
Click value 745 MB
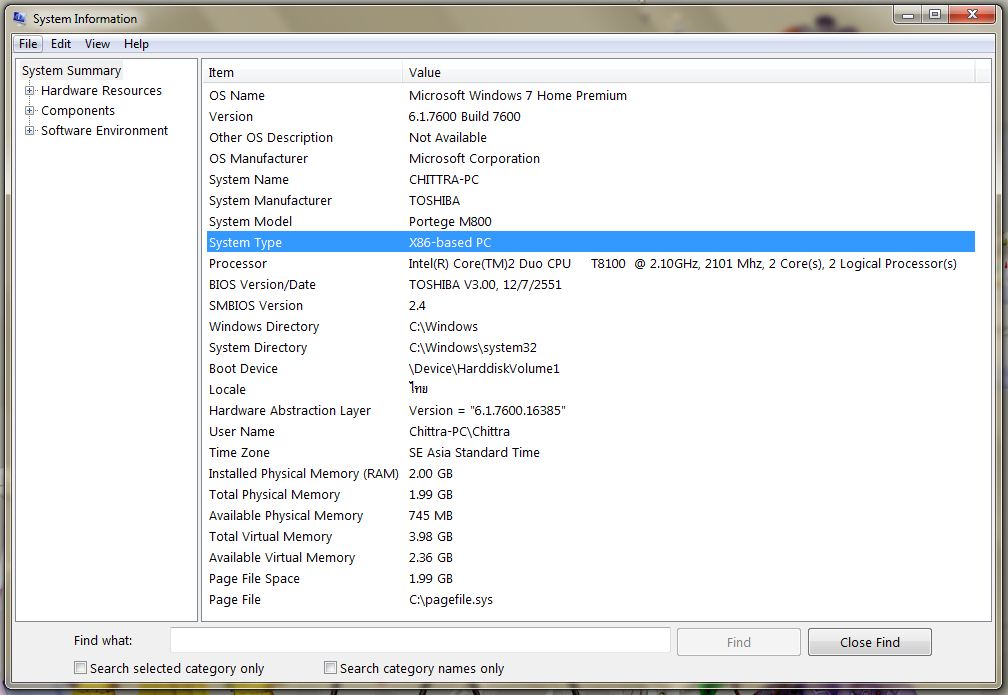430,516
